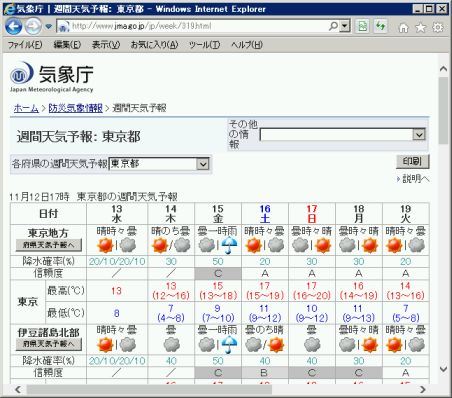452x398 pixels.
Task: Follow the 防災気象情報 breadcrumb link
Action: point(76,108)
